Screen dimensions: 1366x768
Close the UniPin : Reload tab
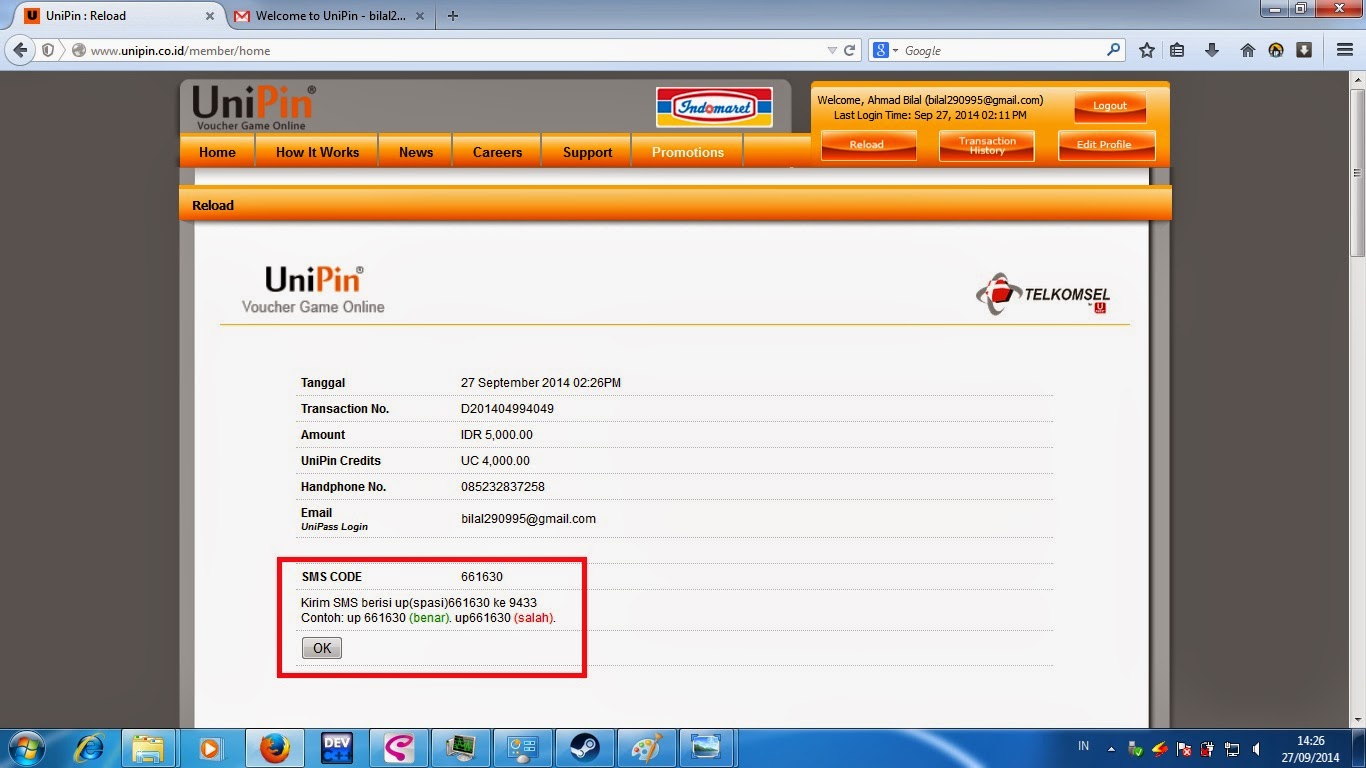coord(211,16)
